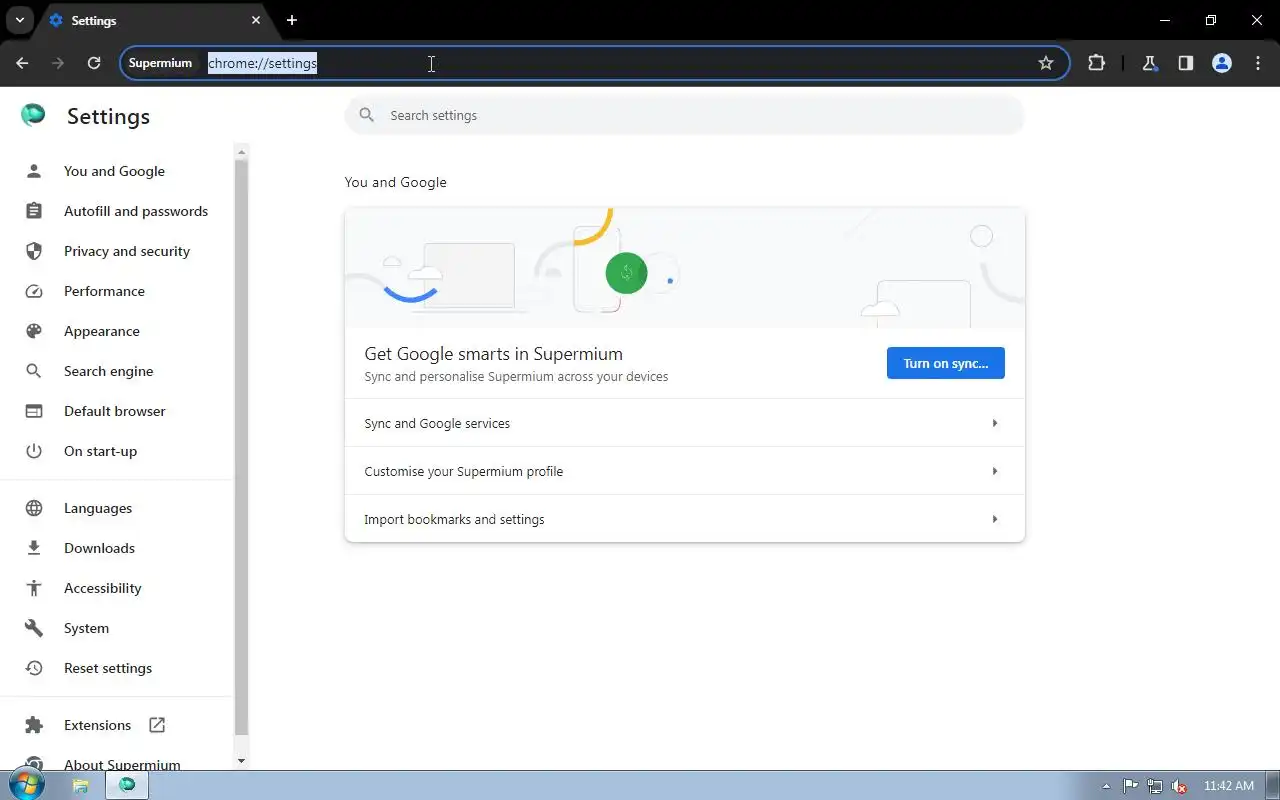Click the sidebar scrollbar down arrow

coord(241,761)
